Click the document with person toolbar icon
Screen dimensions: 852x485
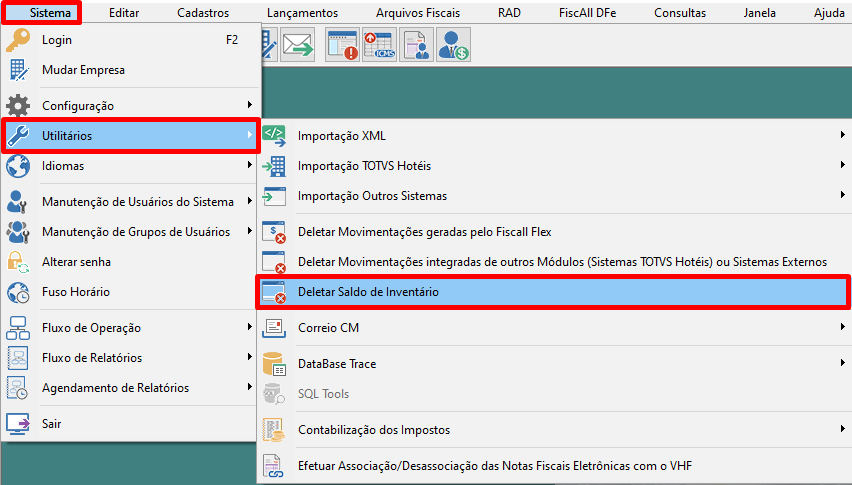pyautogui.click(x=416, y=45)
